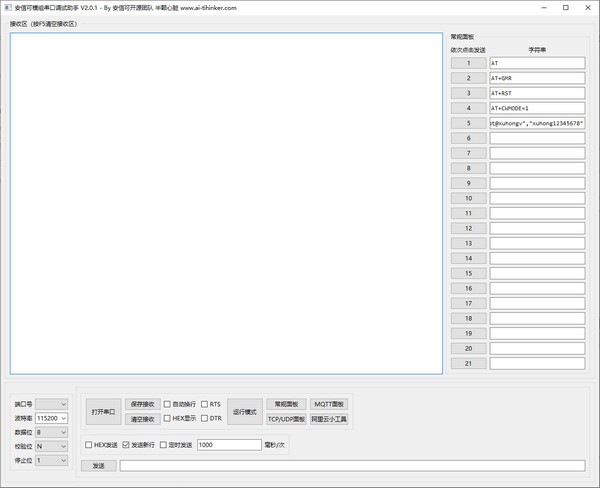Switch to the MQTT面板 panel

tap(329, 404)
